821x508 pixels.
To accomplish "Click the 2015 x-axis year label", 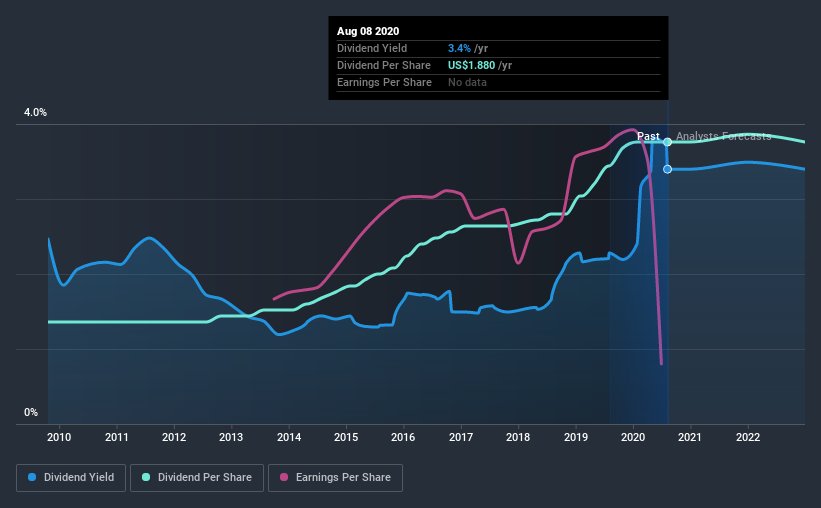I will click(x=346, y=437).
